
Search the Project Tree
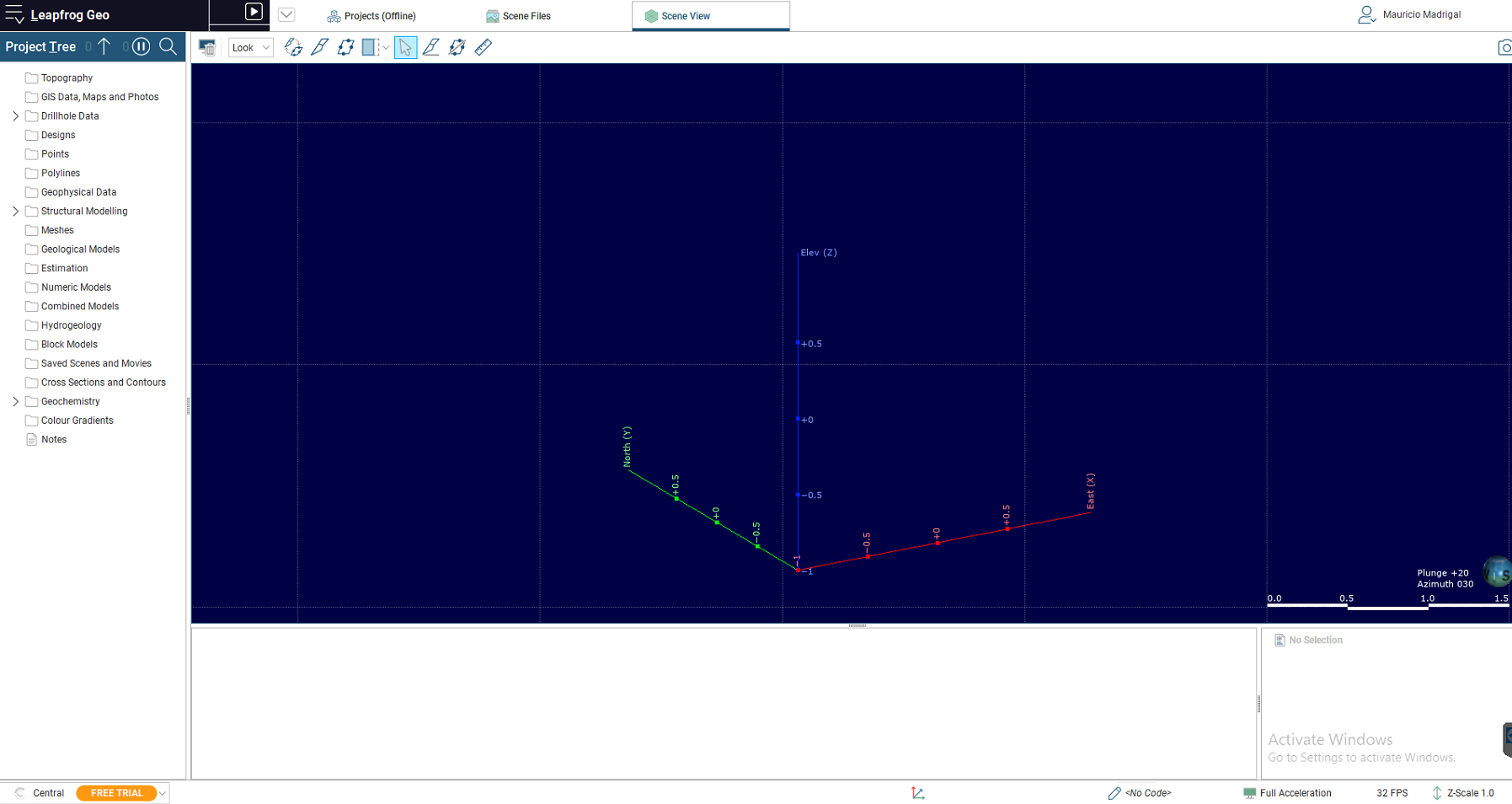pos(168,46)
